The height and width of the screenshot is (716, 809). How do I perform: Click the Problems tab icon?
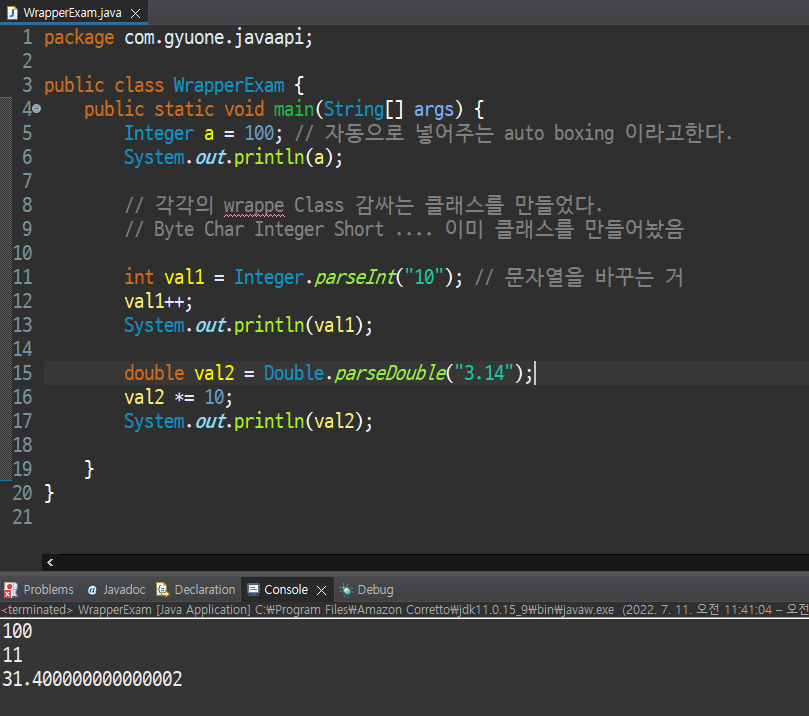tap(10, 590)
